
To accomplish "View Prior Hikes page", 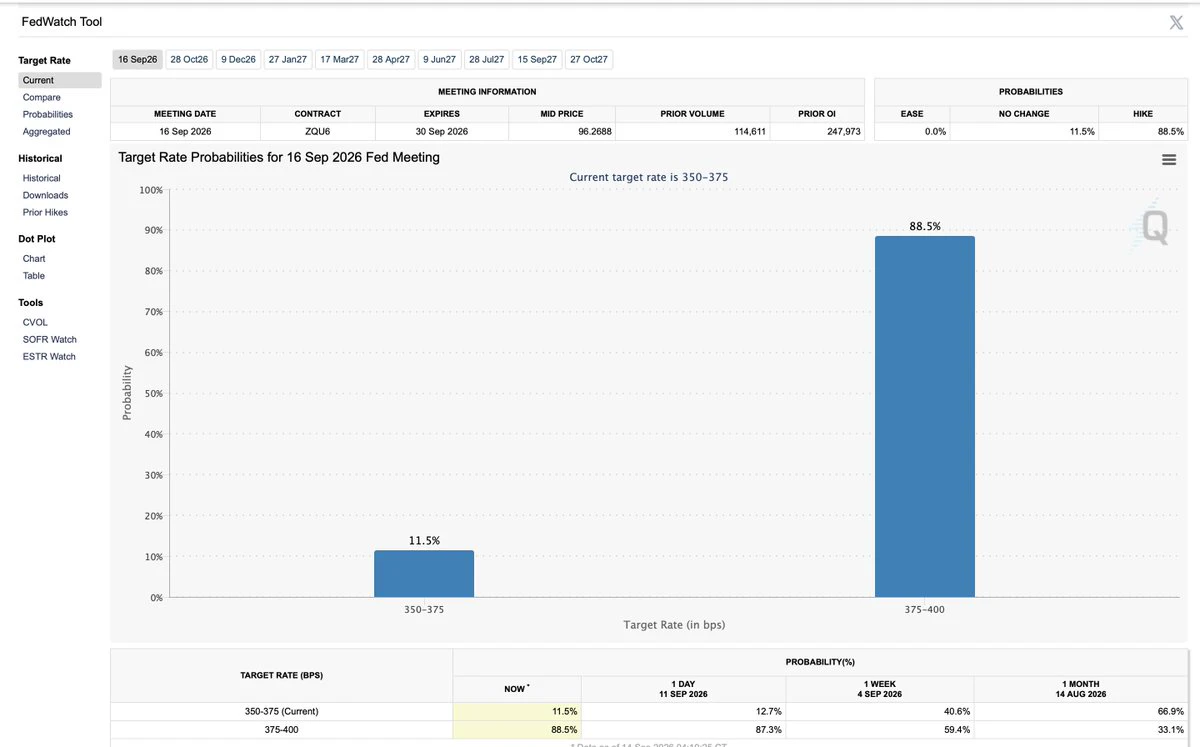I will (46, 212).
